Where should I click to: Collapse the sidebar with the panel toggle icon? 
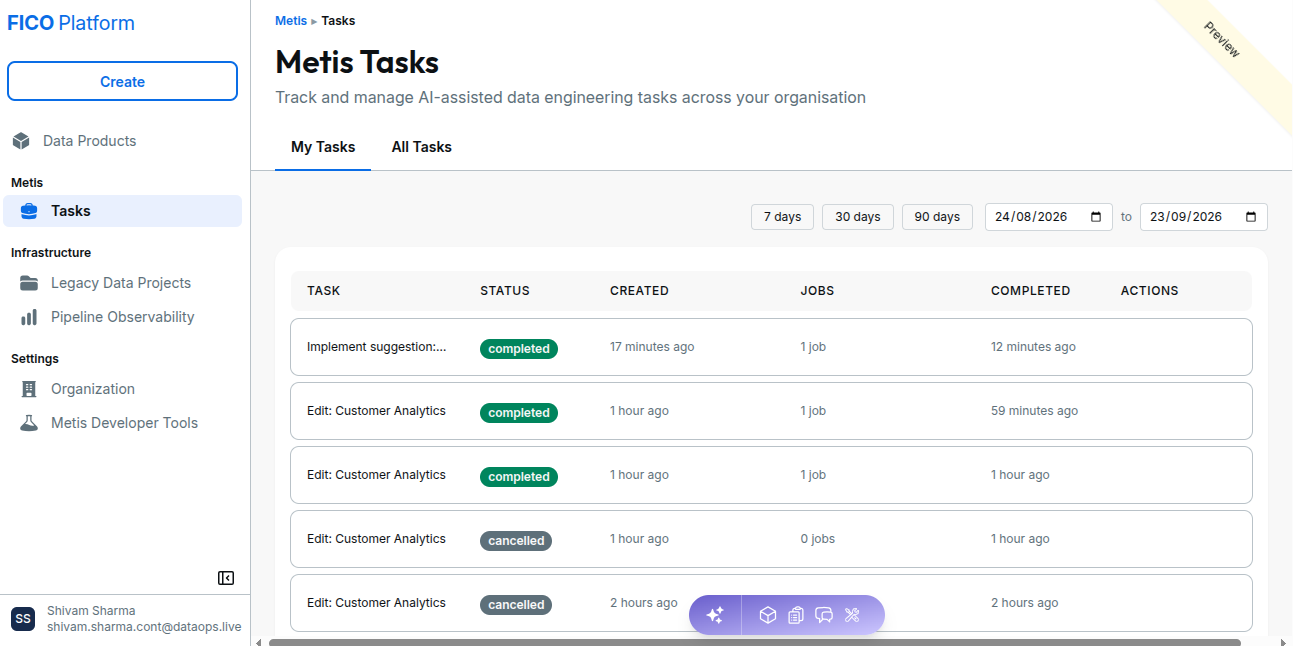tap(226, 578)
